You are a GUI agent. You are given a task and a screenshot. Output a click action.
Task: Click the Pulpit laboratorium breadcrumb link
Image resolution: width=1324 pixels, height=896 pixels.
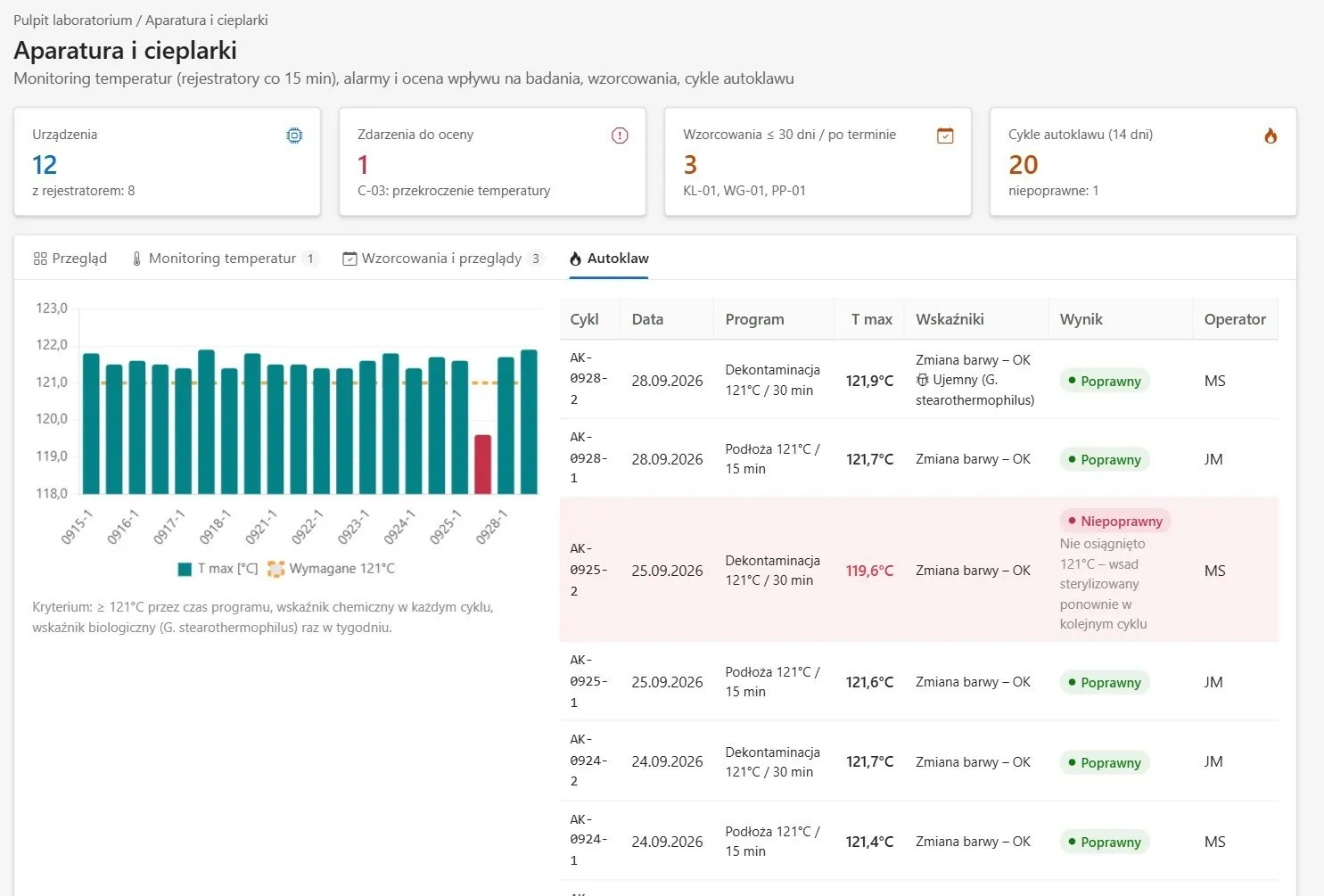(x=72, y=20)
